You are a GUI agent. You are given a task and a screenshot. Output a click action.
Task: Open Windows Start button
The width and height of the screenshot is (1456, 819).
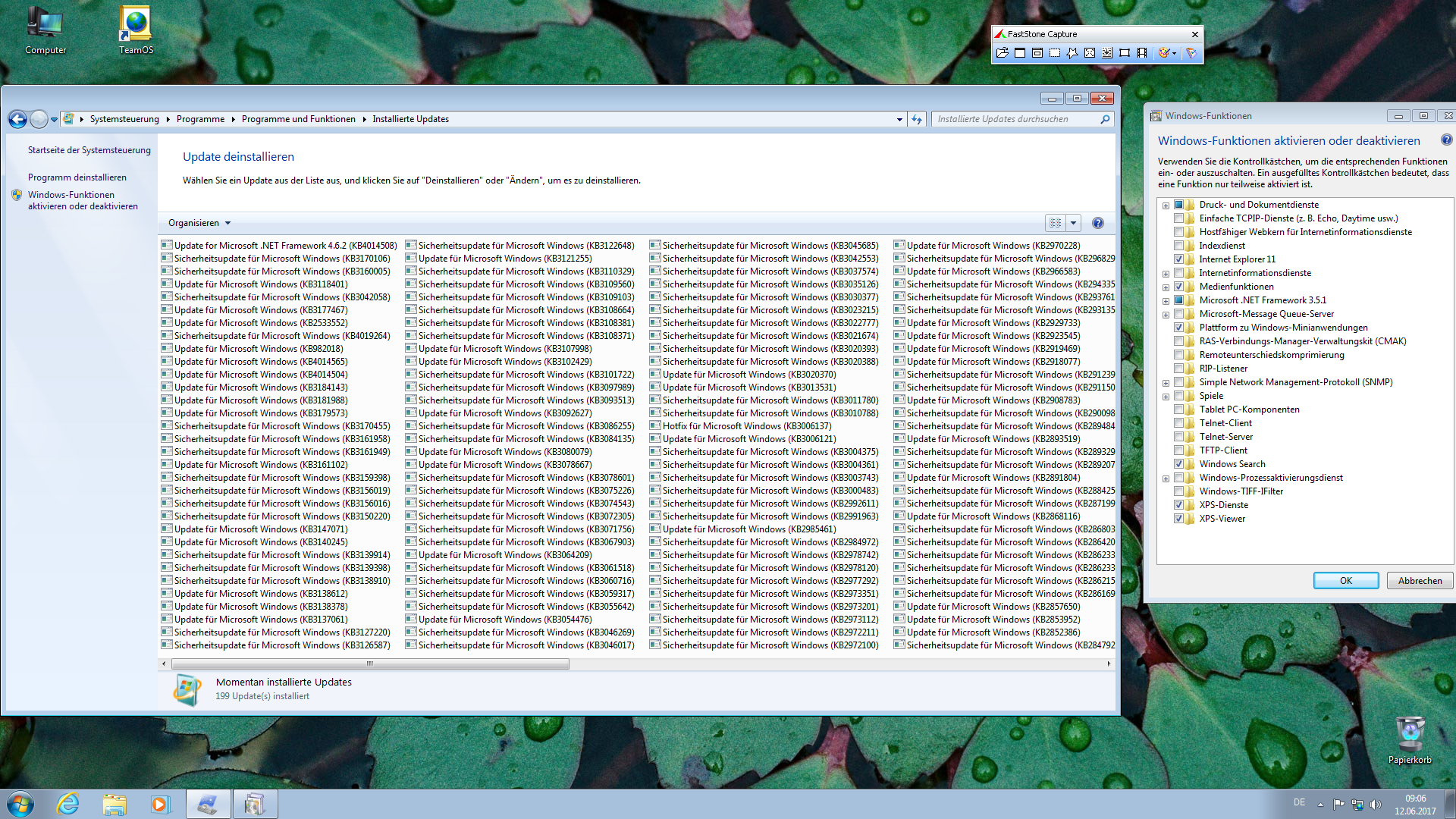(x=20, y=804)
